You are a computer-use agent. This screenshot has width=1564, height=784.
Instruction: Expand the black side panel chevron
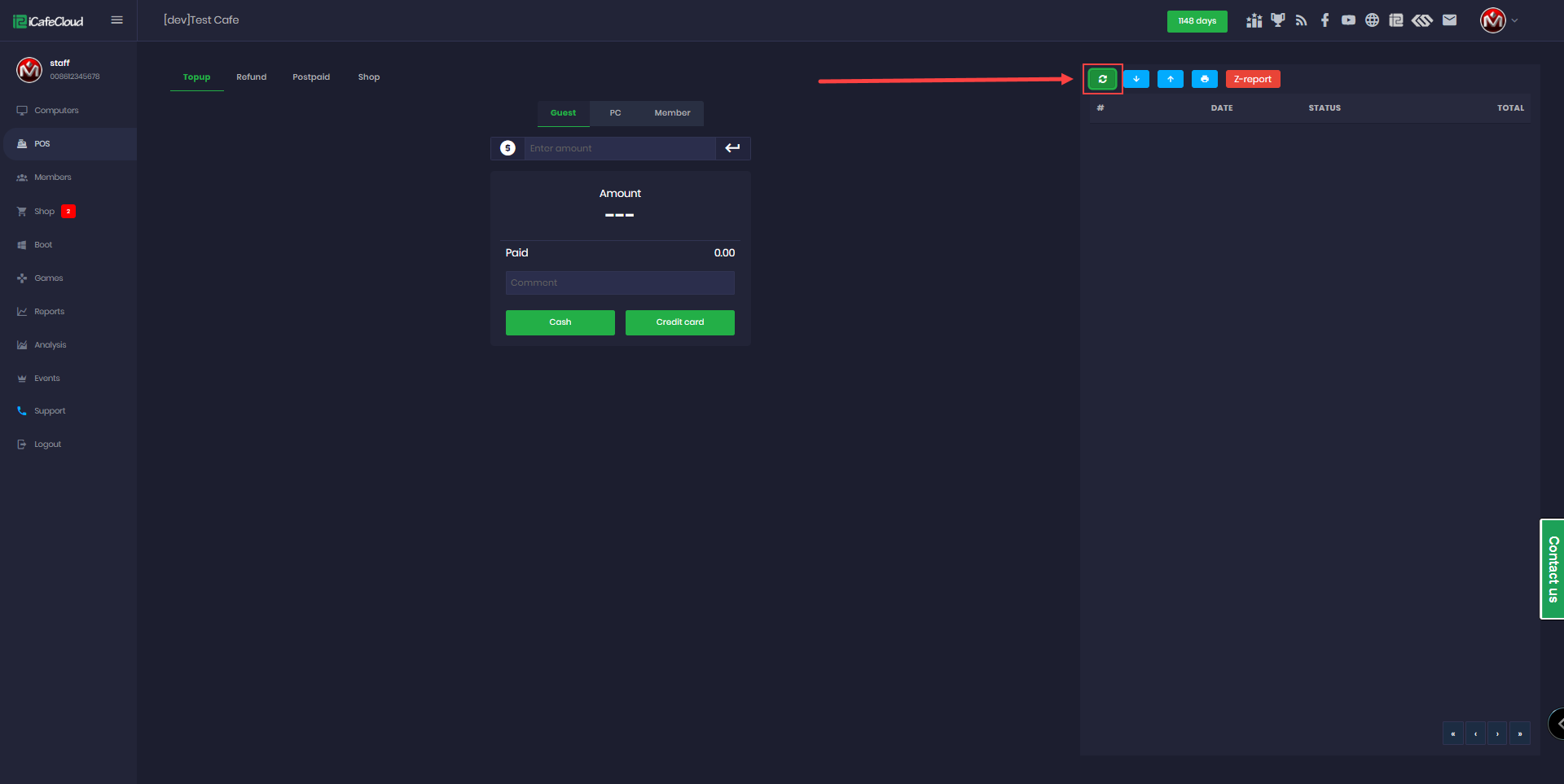tap(1557, 724)
